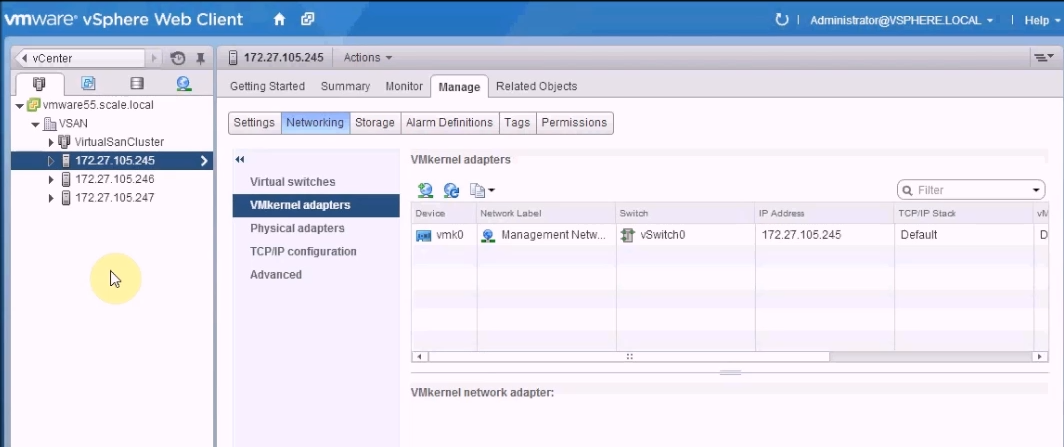Viewport: 1064px width, 447px height.
Task: Click the Home icon in header
Action: pyautogui.click(x=279, y=19)
